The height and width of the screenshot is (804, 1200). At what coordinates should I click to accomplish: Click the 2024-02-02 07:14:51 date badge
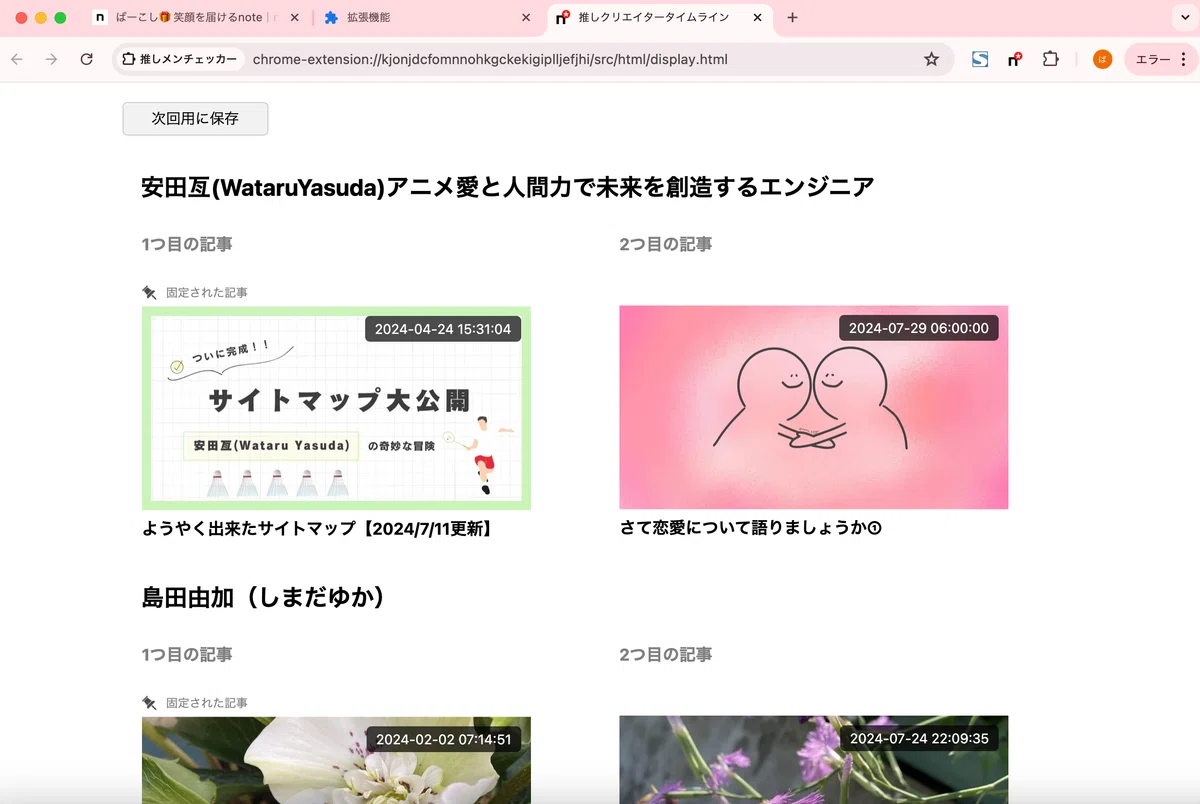coord(443,740)
